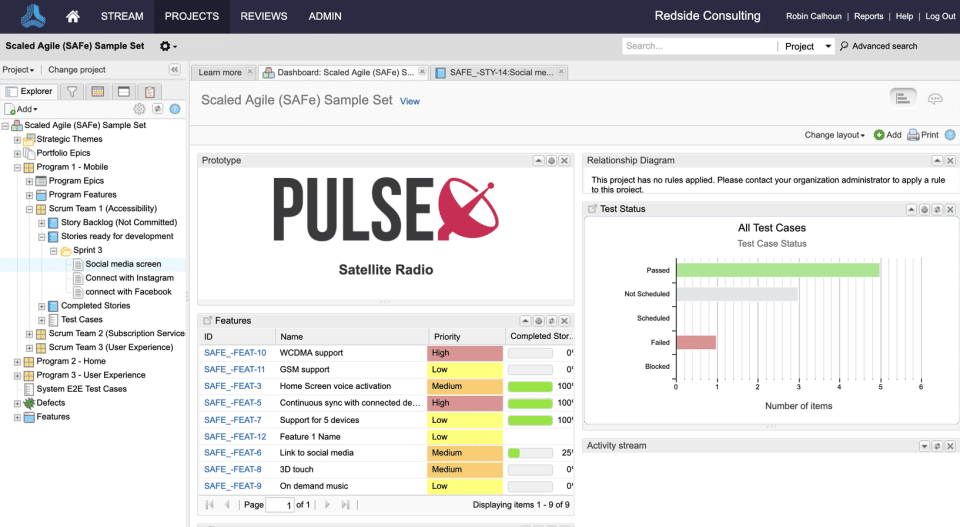Click dashboard help icon next to Print
This screenshot has height=527, width=960.
pos(950,135)
